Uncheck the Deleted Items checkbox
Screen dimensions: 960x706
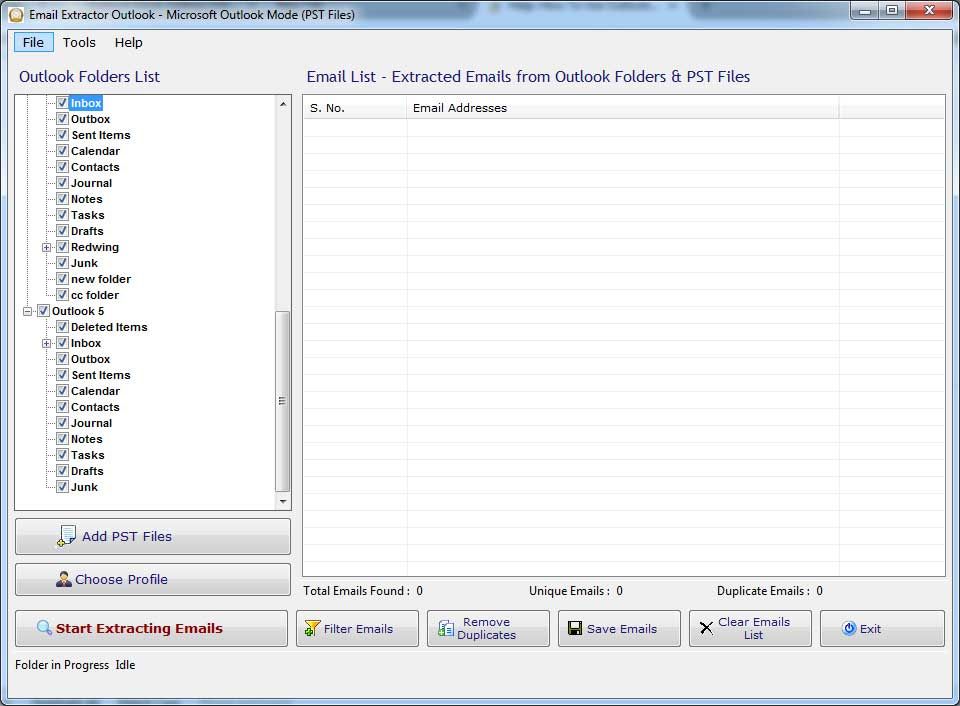62,327
